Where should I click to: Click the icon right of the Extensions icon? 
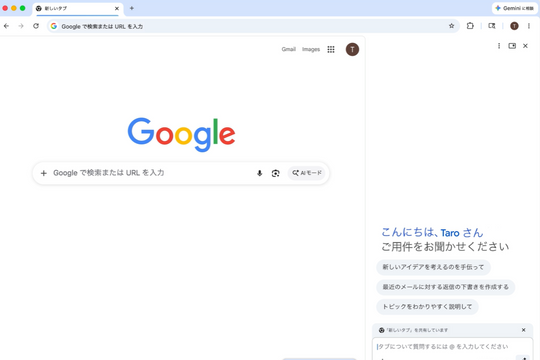(492, 26)
